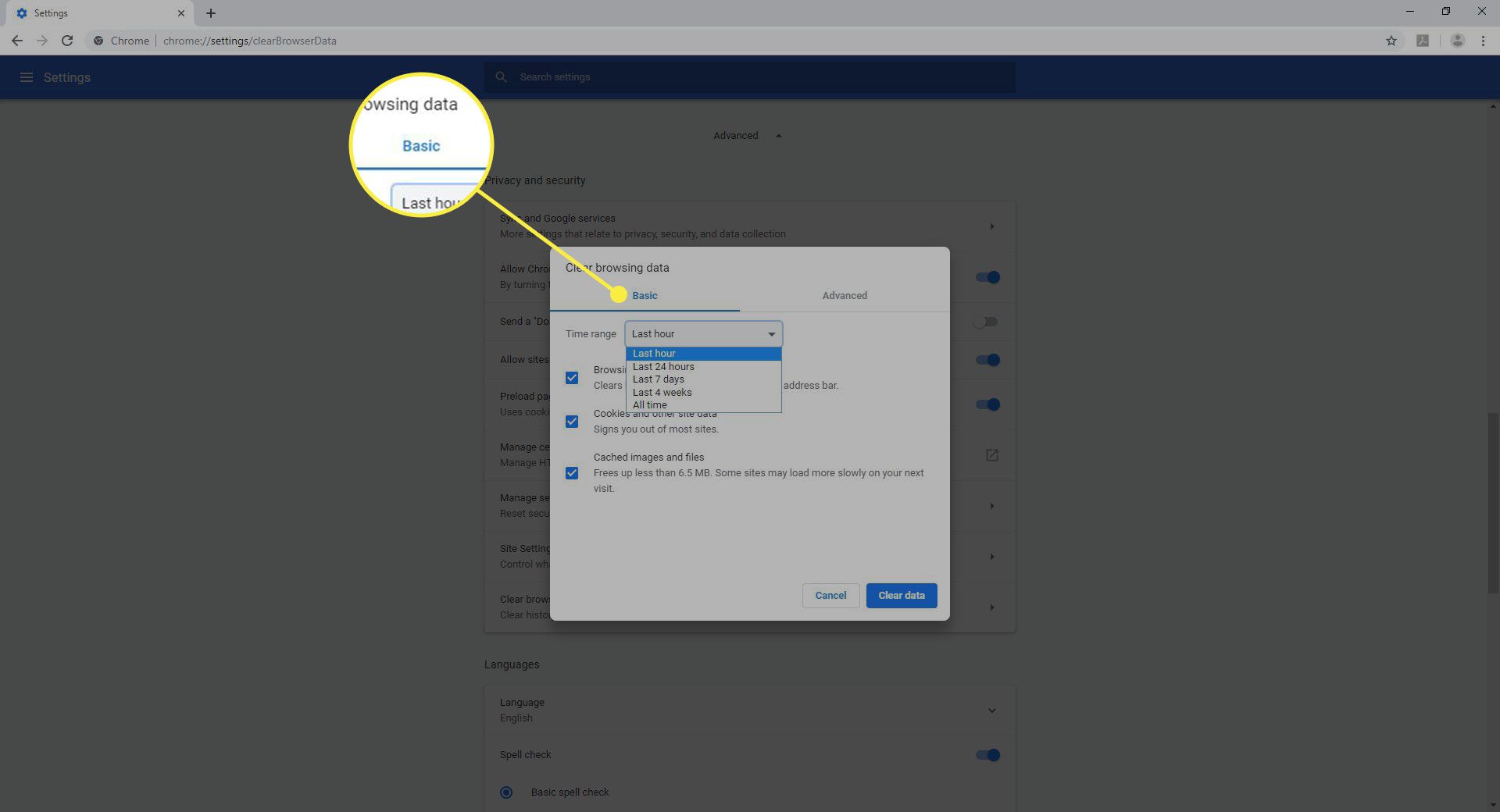Expand the Manage security keys row arrow
This screenshot has height=812, width=1500.
[x=992, y=506]
